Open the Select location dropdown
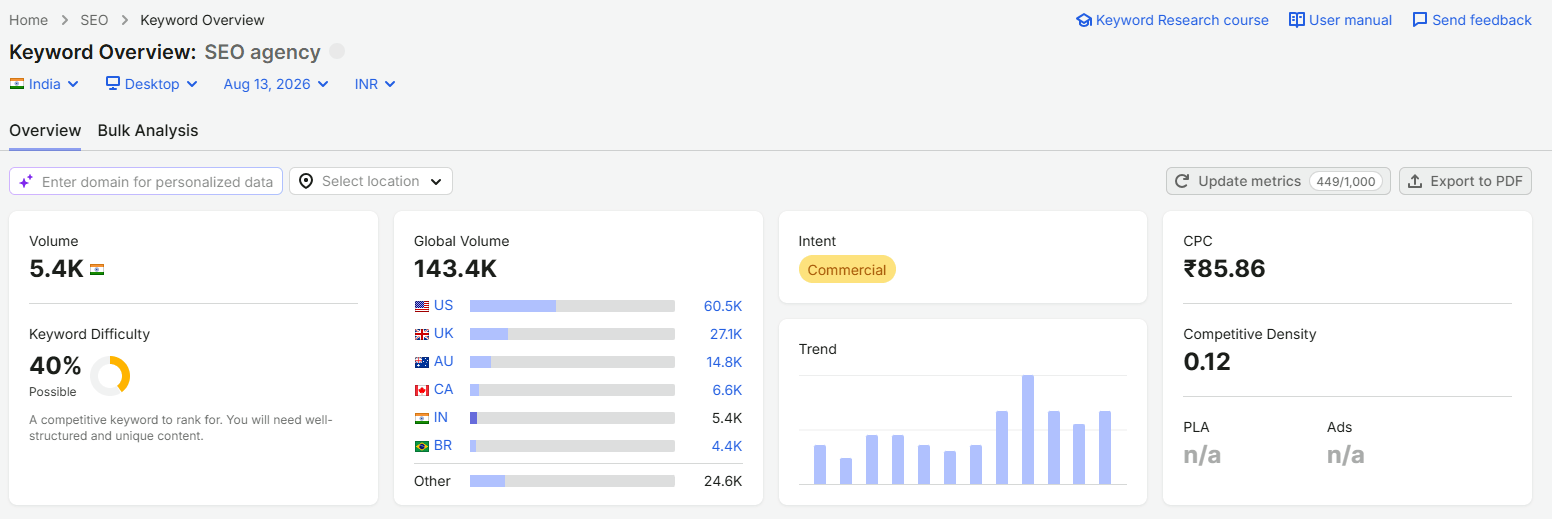The image size is (1552, 519). click(x=371, y=181)
